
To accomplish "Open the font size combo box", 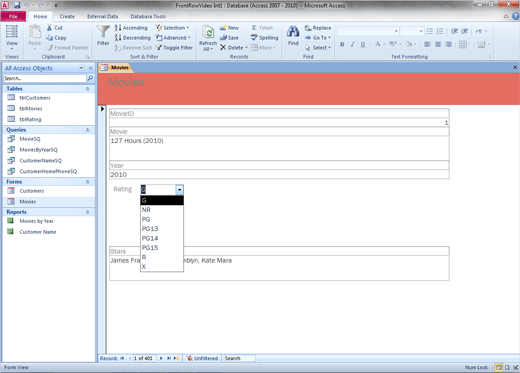I will [412, 31].
